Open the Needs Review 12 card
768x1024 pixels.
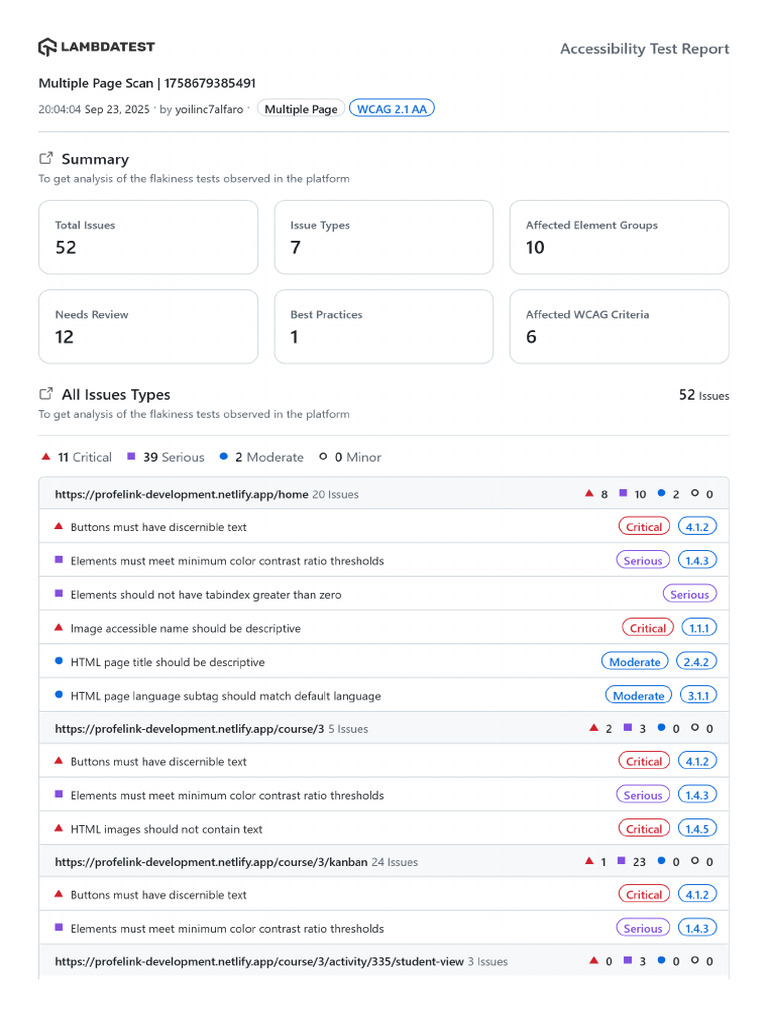148,327
